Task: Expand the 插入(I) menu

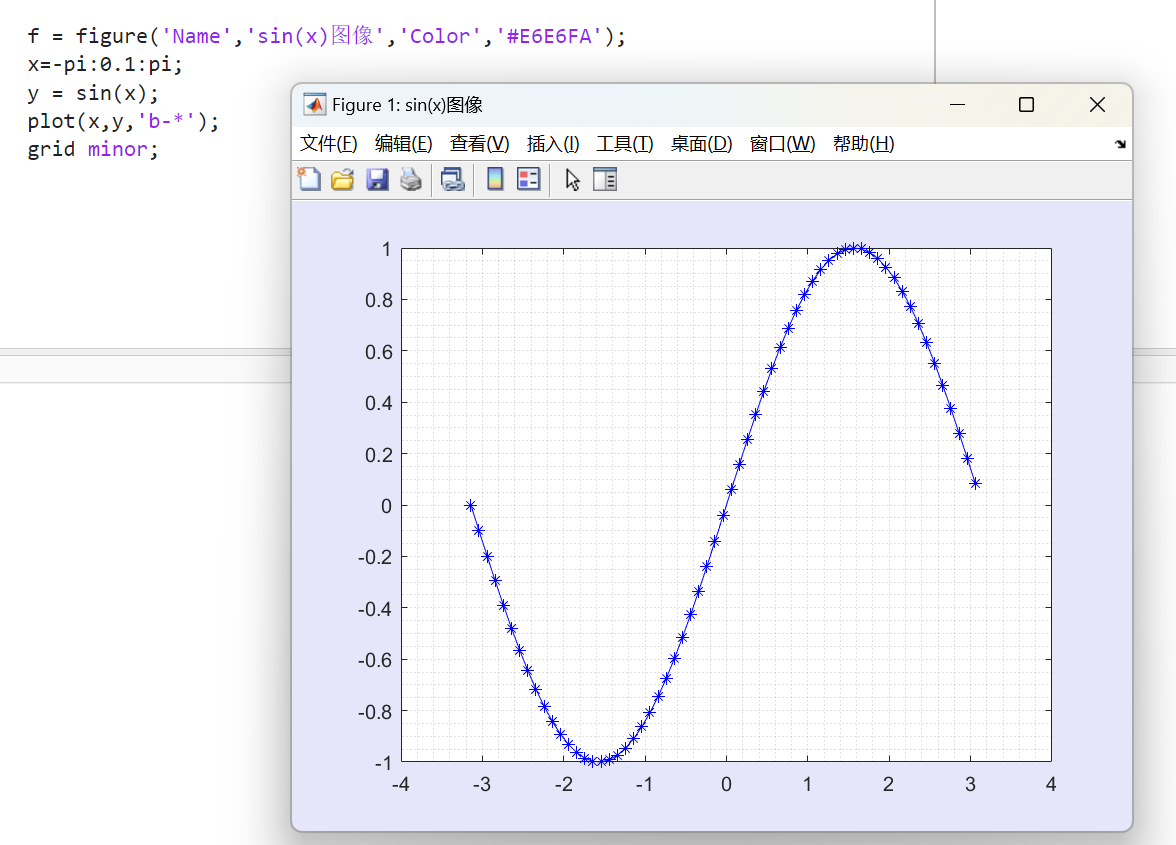Action: [553, 144]
